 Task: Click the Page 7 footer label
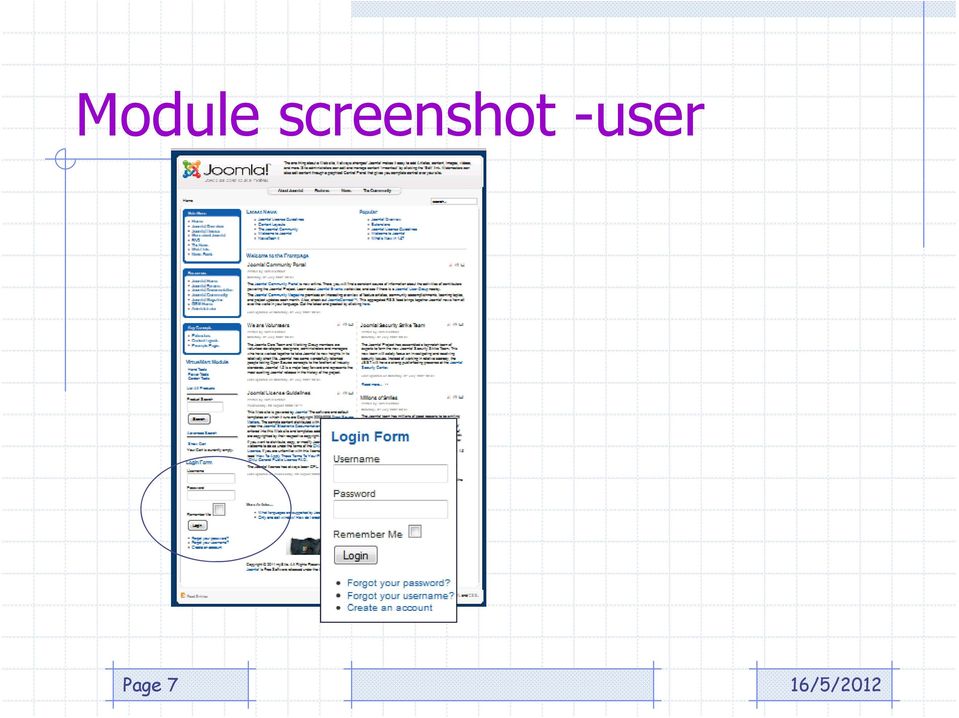[x=150, y=685]
